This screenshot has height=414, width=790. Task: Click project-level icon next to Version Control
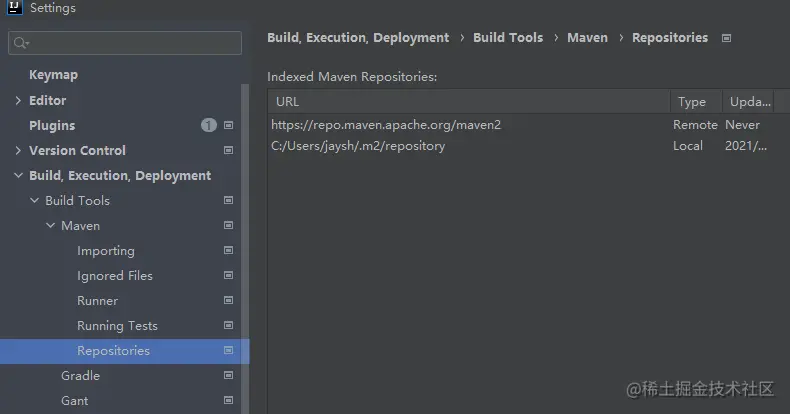228,150
